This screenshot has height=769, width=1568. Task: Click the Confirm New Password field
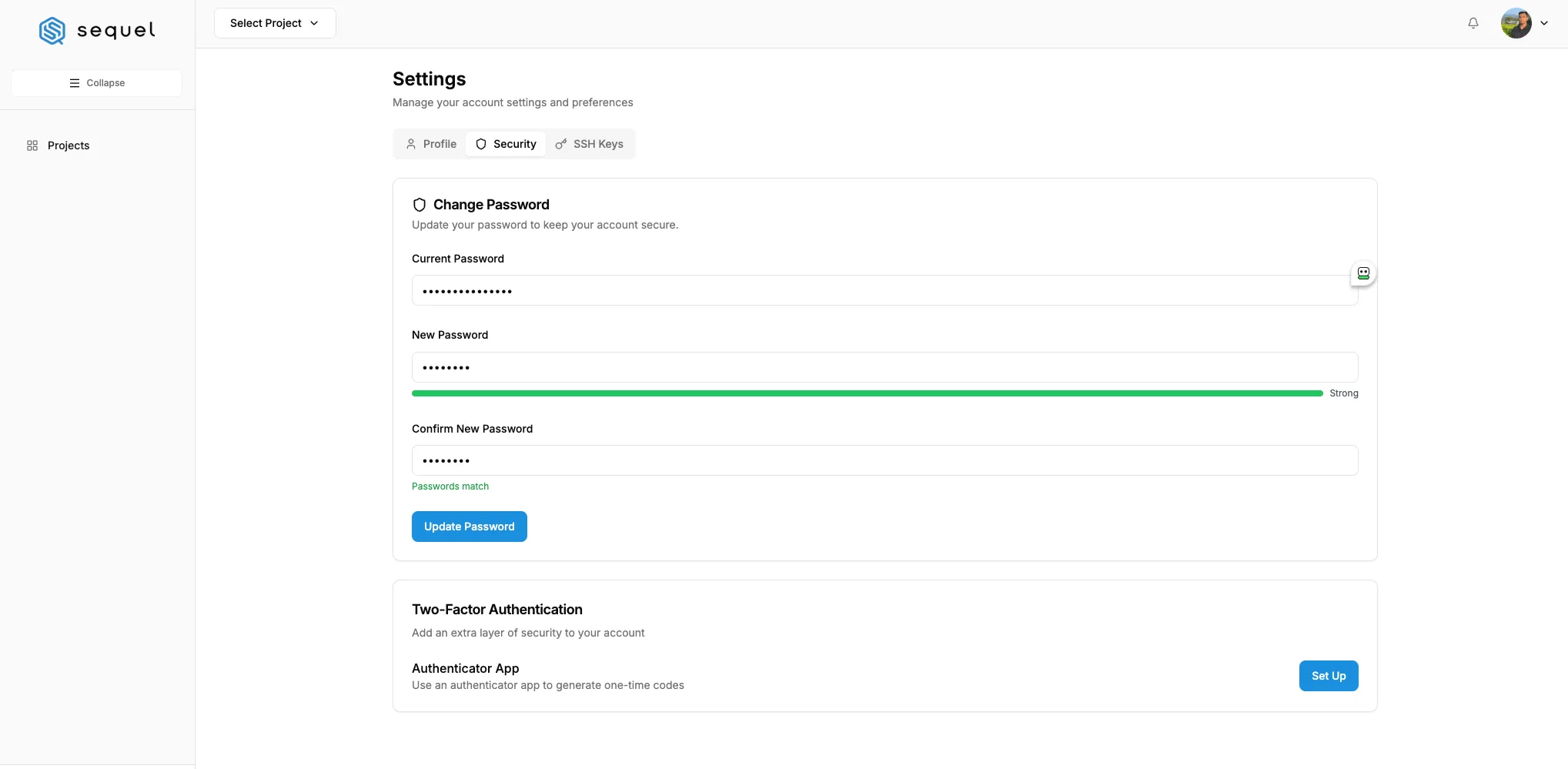(885, 460)
